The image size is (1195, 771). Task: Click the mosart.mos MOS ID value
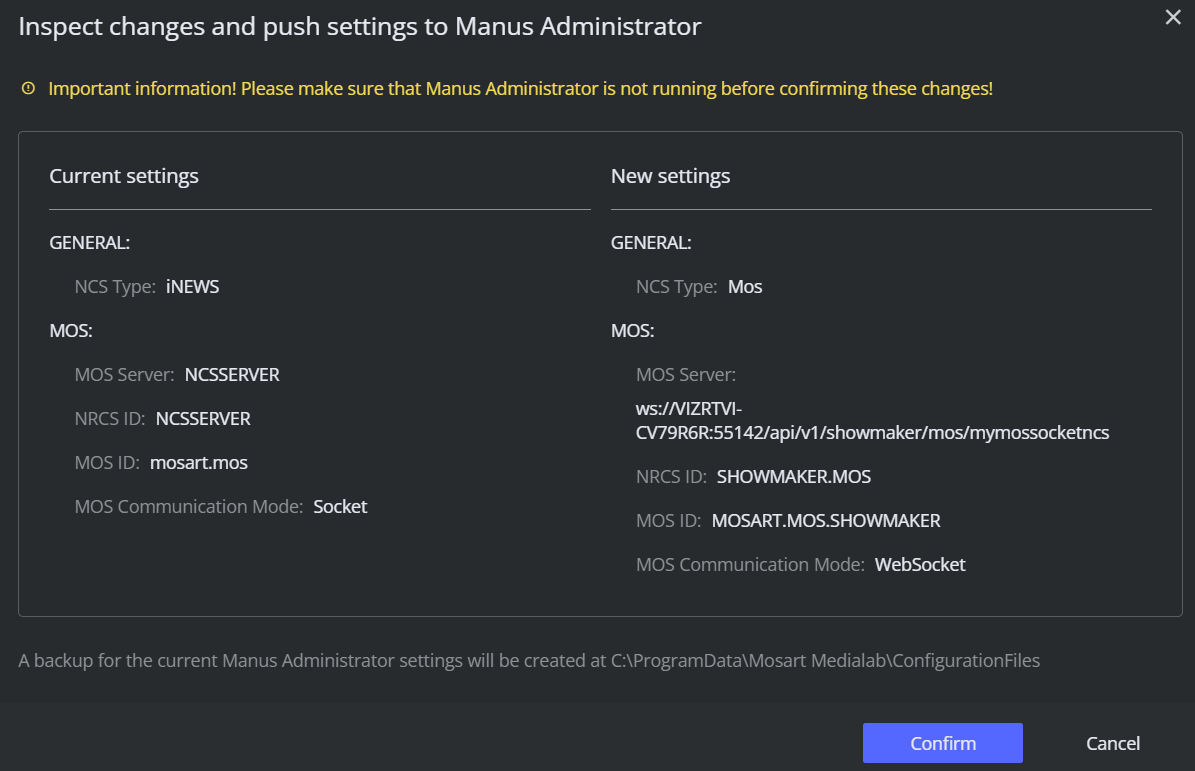tap(199, 463)
